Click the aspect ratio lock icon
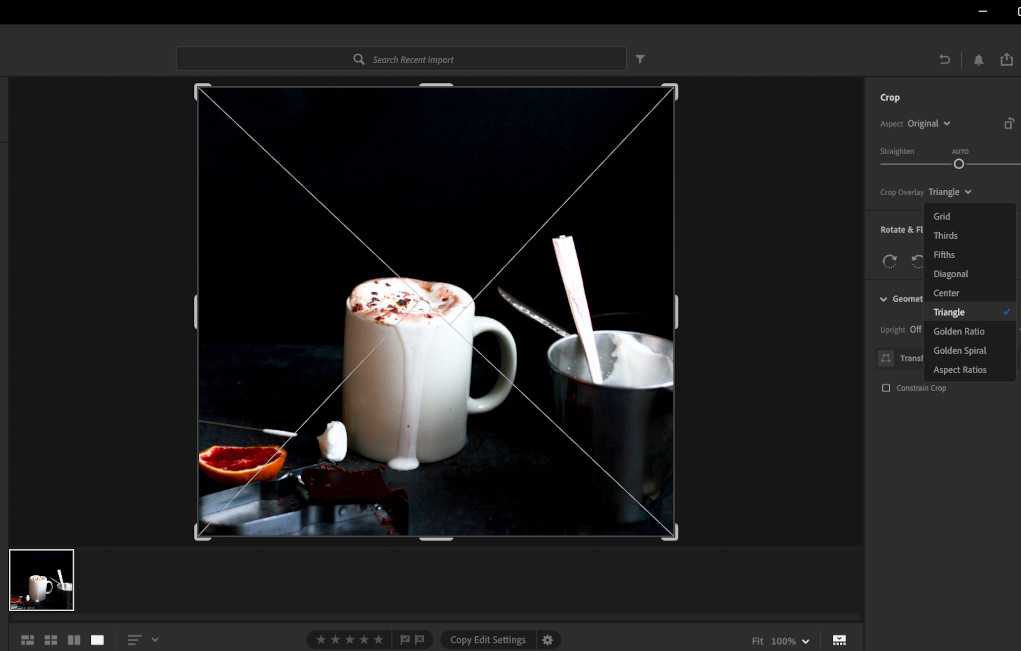1021x651 pixels. [x=1009, y=124]
